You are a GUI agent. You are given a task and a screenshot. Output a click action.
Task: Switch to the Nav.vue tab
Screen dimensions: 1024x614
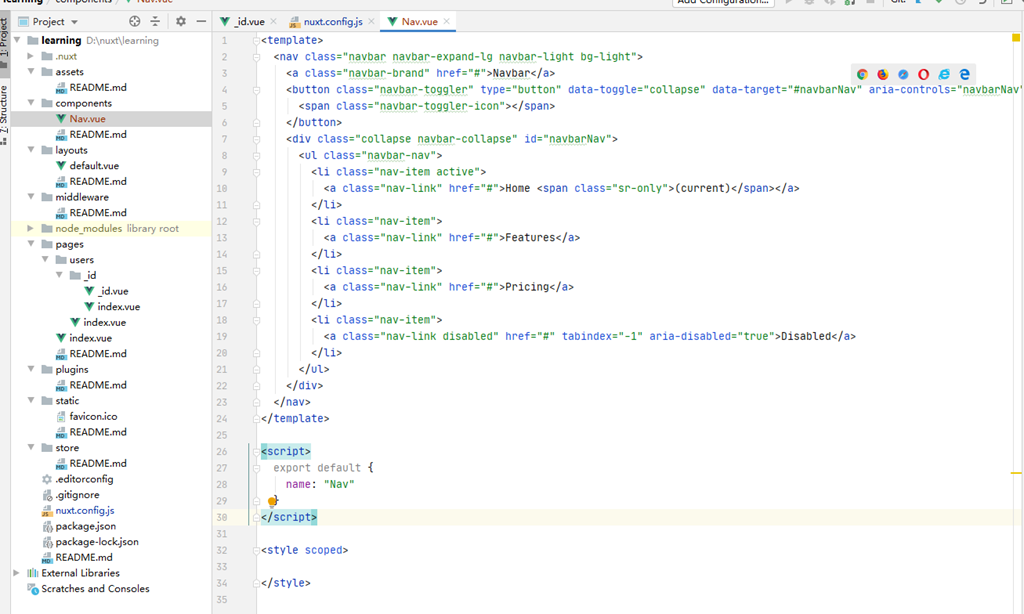(419, 22)
